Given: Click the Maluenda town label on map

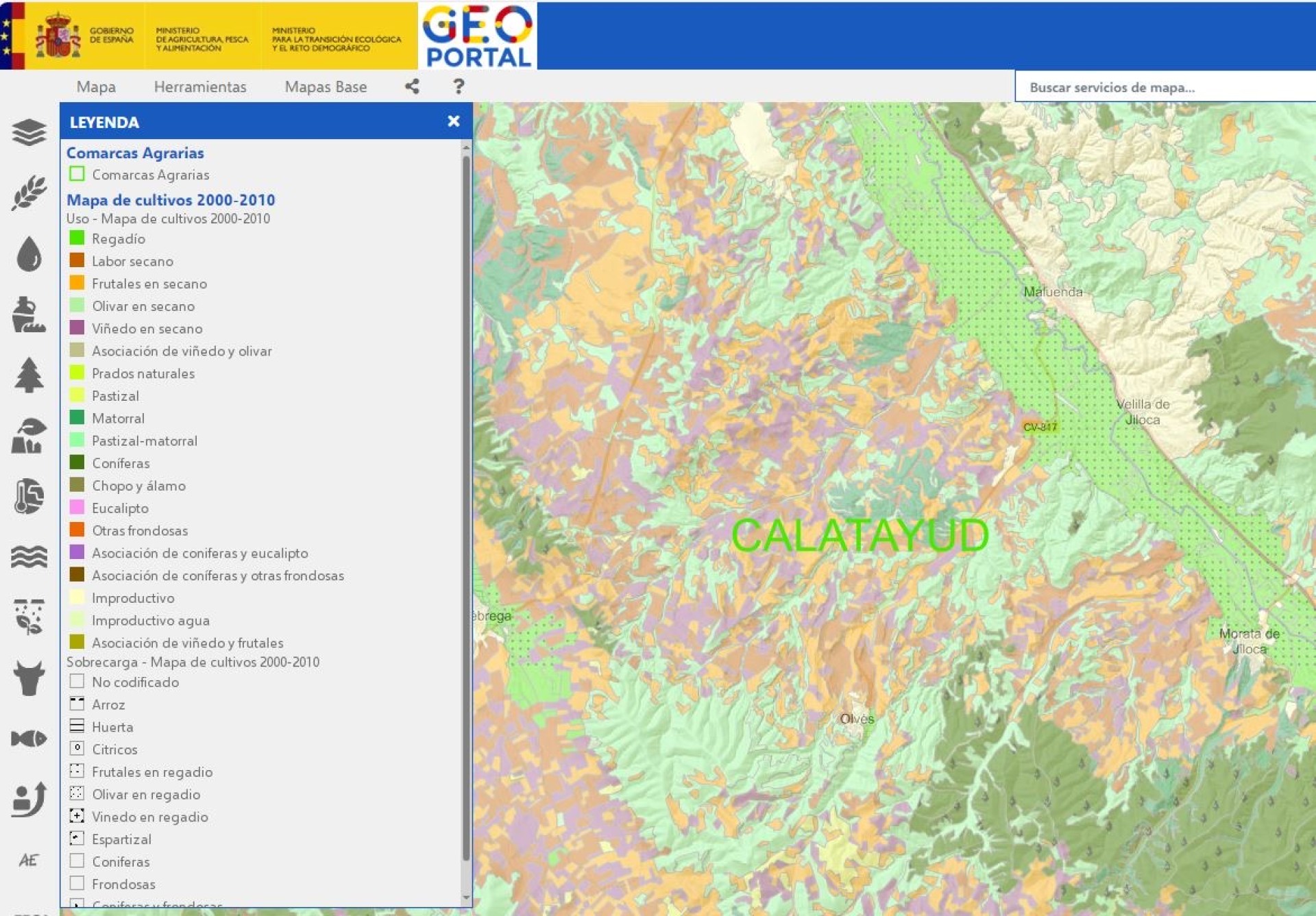Looking at the screenshot, I should coord(1053,292).
